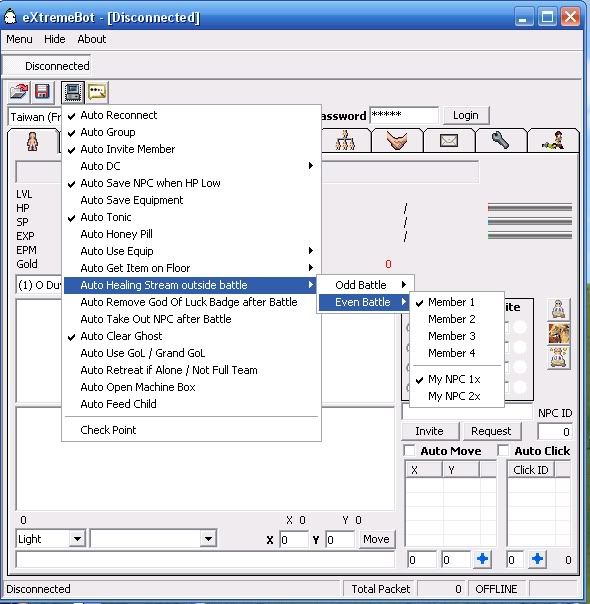Select Auto Feed Child
The height and width of the screenshot is (604, 590).
(x=191, y=404)
